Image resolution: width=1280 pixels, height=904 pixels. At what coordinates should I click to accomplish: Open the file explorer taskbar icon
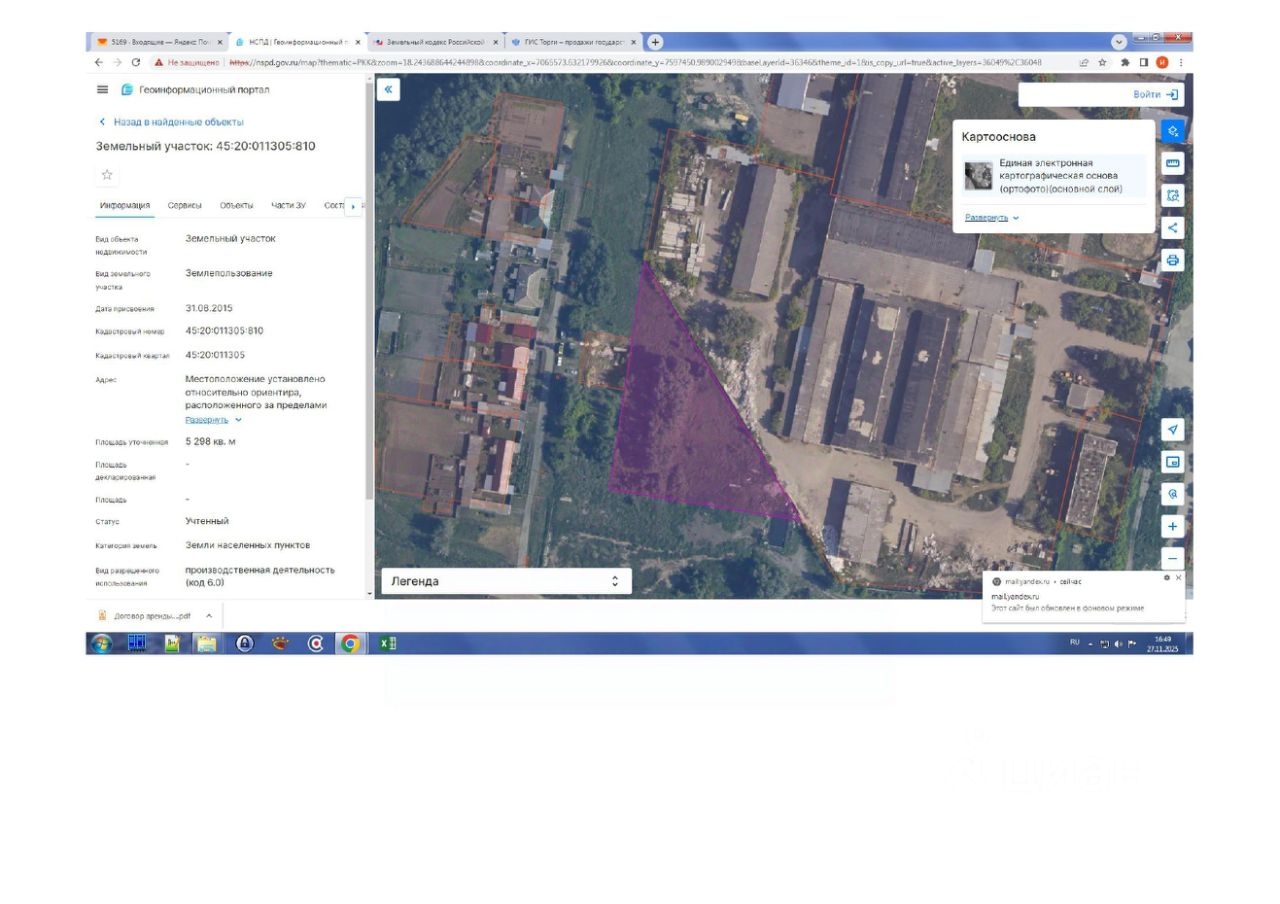pyautogui.click(x=206, y=644)
